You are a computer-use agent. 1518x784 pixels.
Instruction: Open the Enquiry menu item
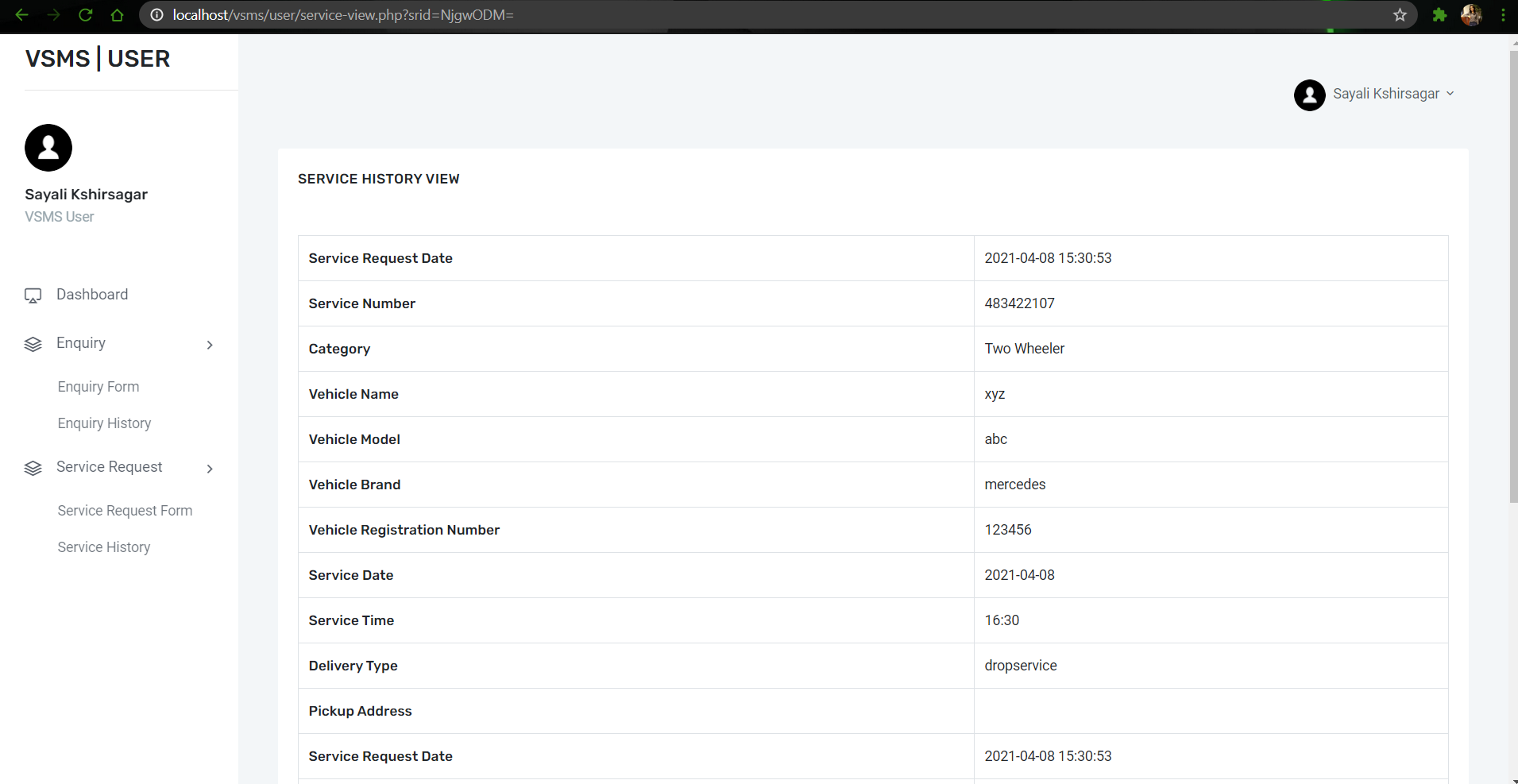(x=79, y=343)
